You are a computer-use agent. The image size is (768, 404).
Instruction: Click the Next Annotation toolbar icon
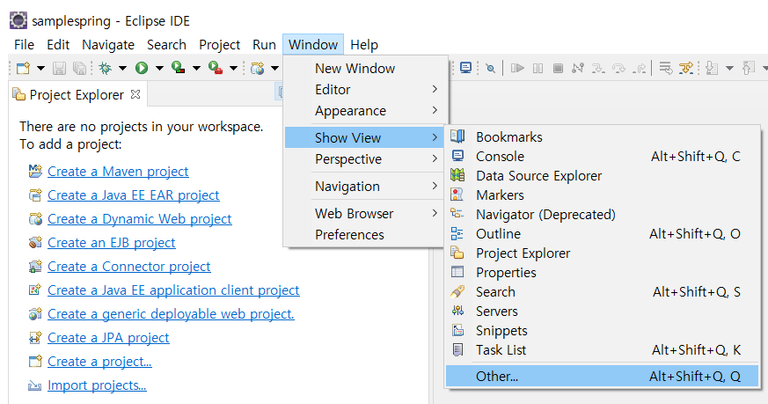tap(712, 68)
